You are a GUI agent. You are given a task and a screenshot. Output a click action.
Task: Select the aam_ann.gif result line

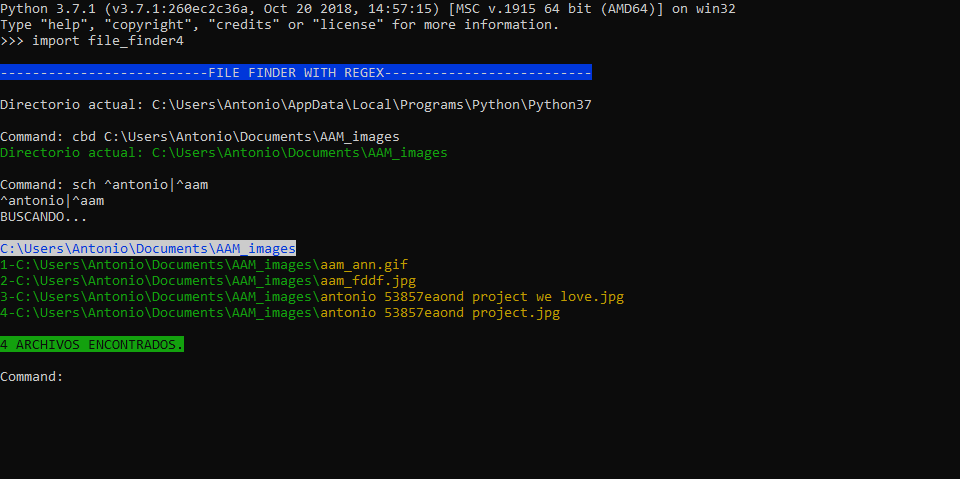204,265
